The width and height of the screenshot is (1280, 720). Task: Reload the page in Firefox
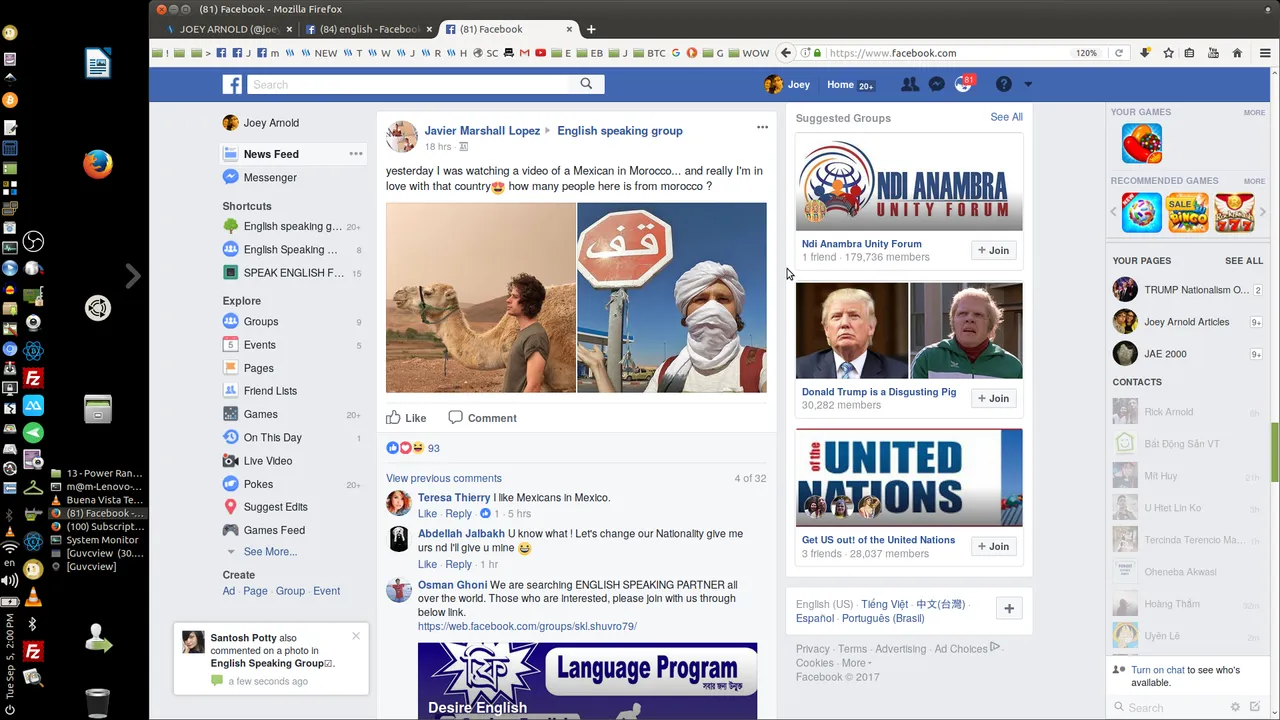pyautogui.click(x=1119, y=53)
